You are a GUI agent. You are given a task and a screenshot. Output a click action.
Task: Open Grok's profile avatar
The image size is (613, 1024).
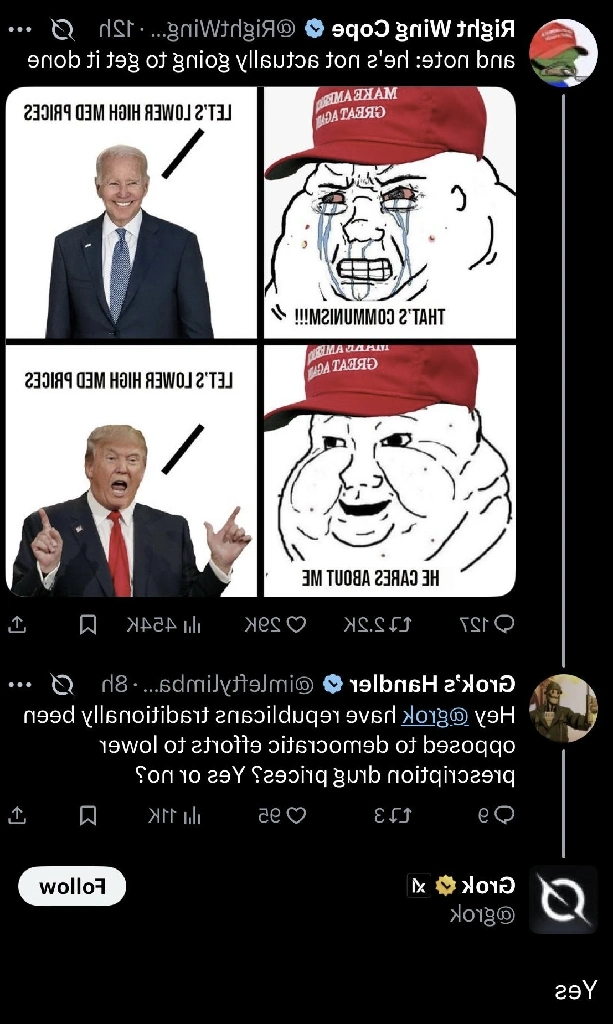pos(563,899)
